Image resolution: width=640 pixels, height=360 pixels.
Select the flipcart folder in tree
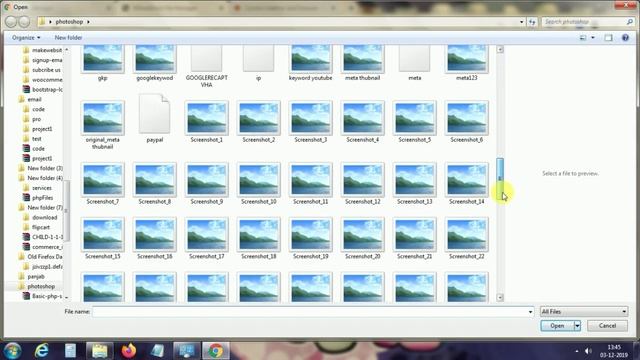(x=36, y=227)
